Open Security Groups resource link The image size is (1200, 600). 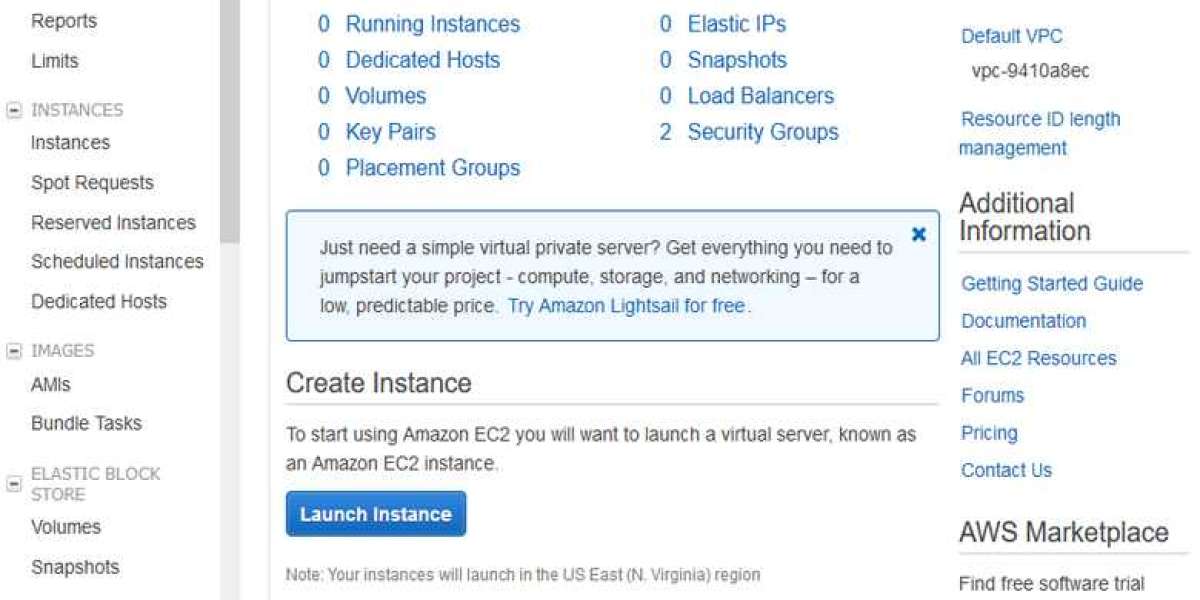762,132
